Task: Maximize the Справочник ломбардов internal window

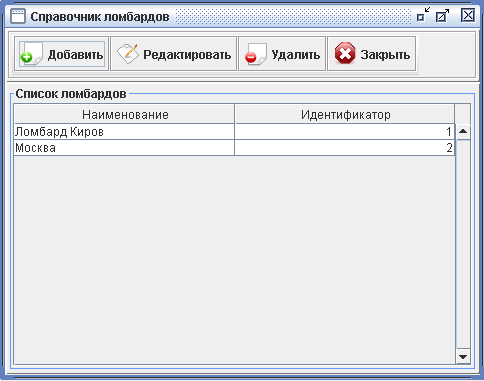Action: (442, 15)
